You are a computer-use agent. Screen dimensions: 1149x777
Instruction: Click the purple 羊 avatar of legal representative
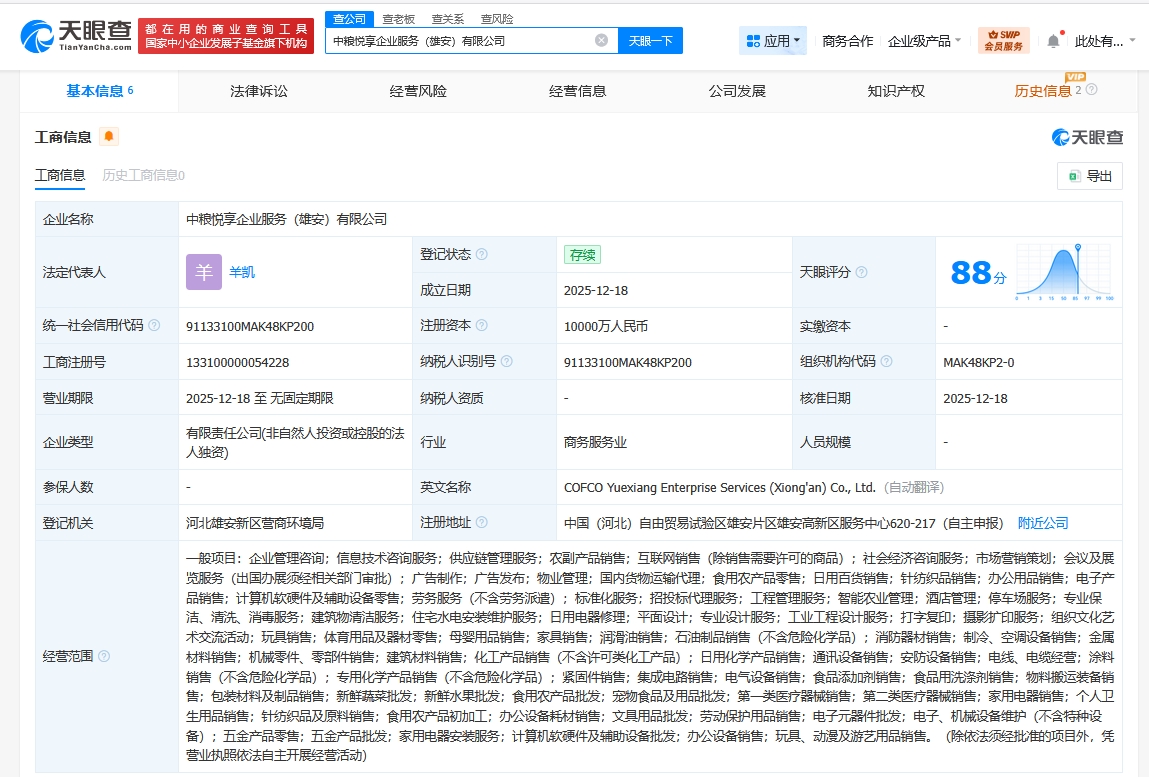[x=204, y=272]
